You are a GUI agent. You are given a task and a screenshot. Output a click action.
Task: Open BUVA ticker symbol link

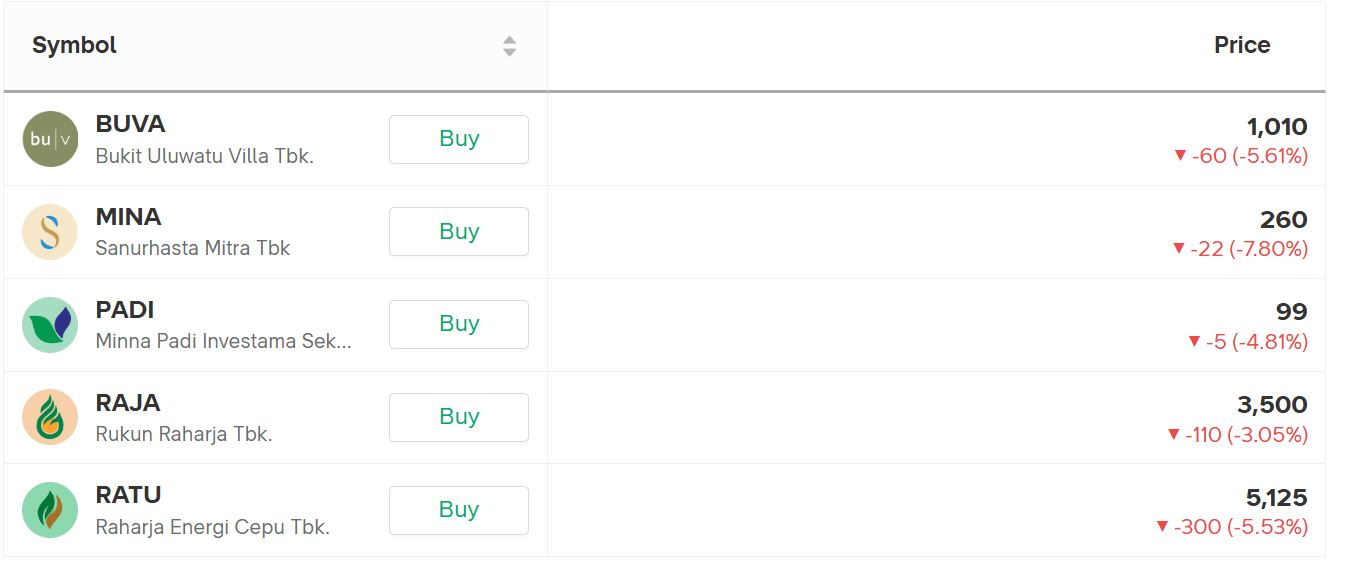pos(130,124)
